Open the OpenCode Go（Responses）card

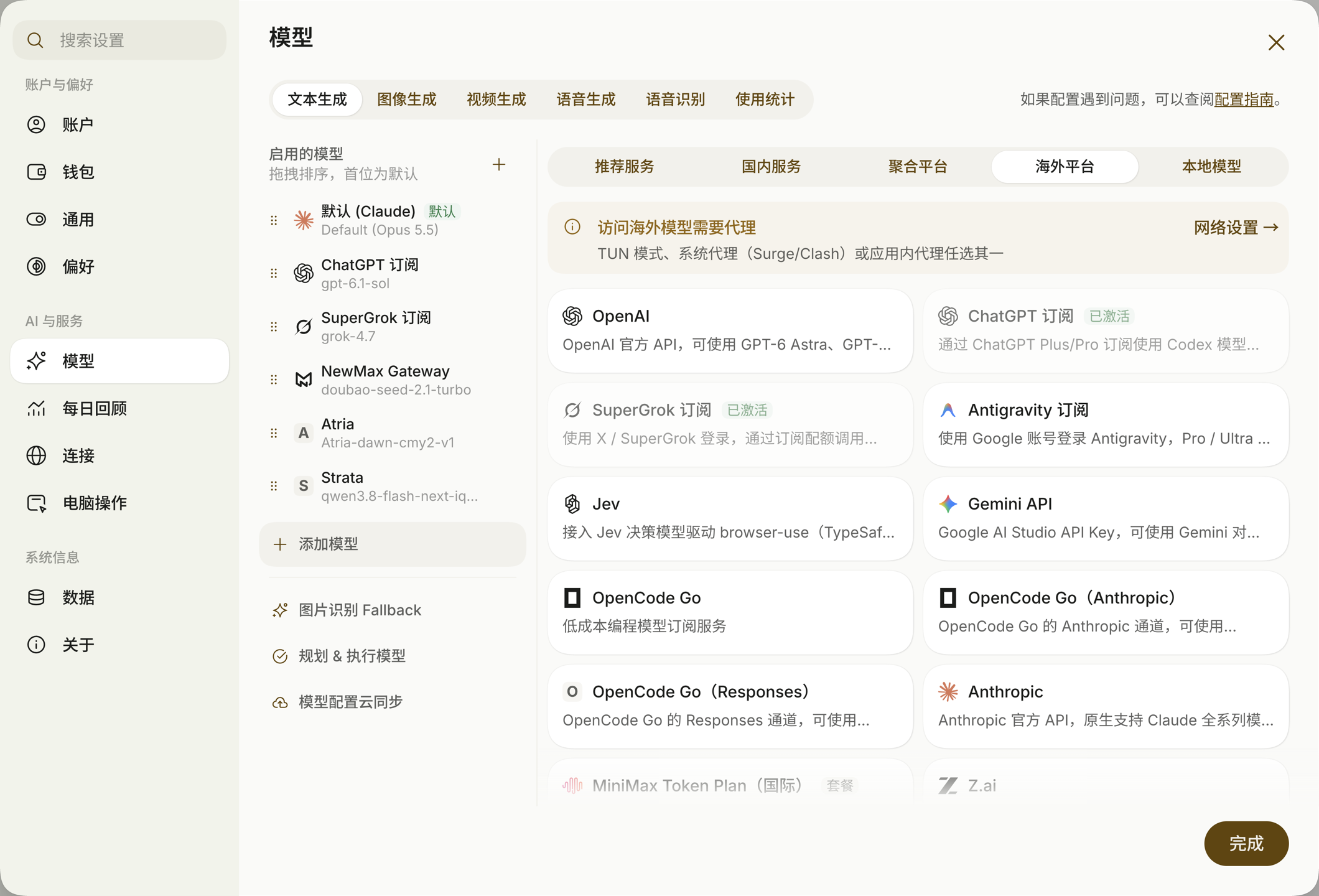(x=730, y=706)
